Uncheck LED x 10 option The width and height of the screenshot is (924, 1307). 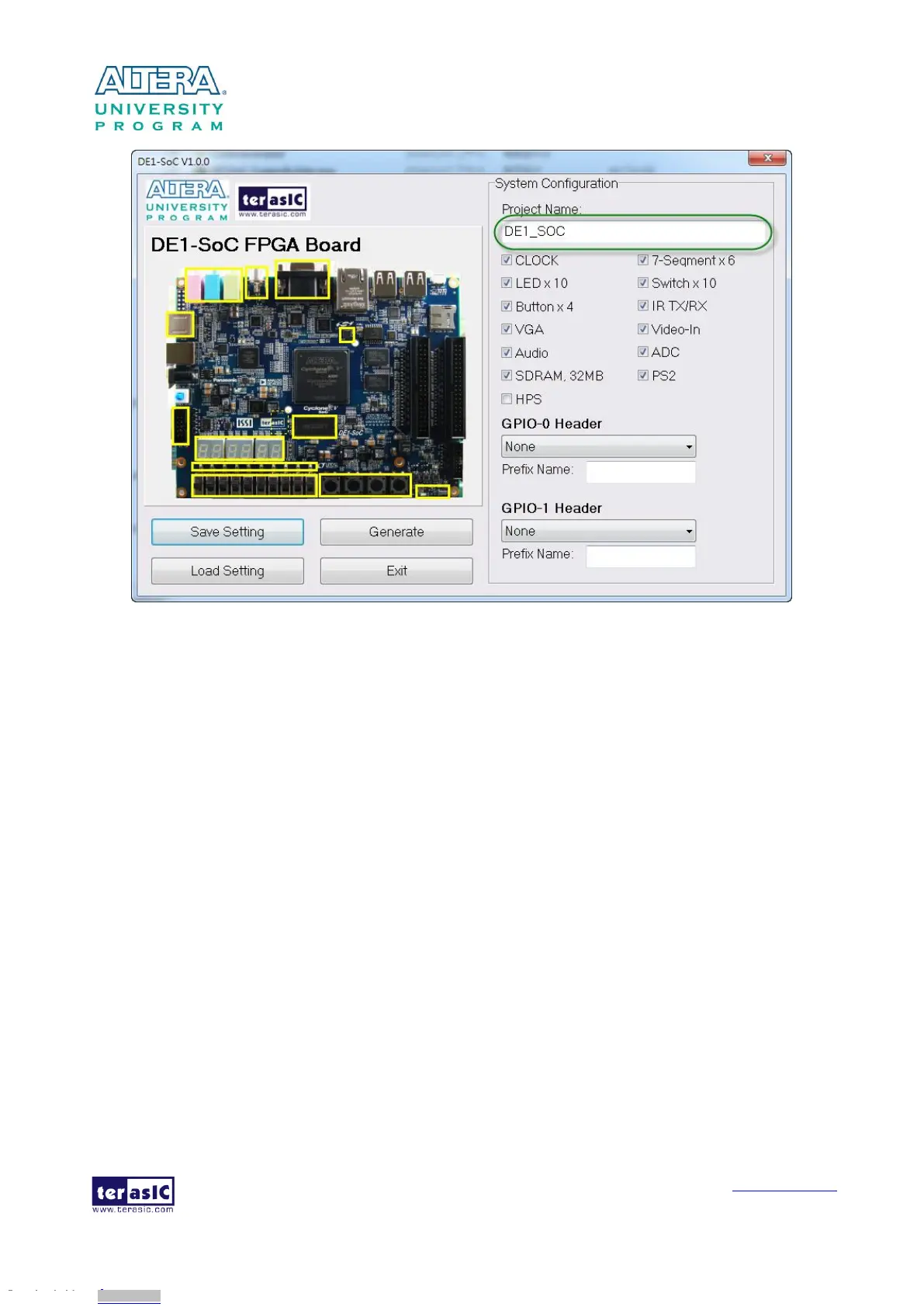click(507, 283)
